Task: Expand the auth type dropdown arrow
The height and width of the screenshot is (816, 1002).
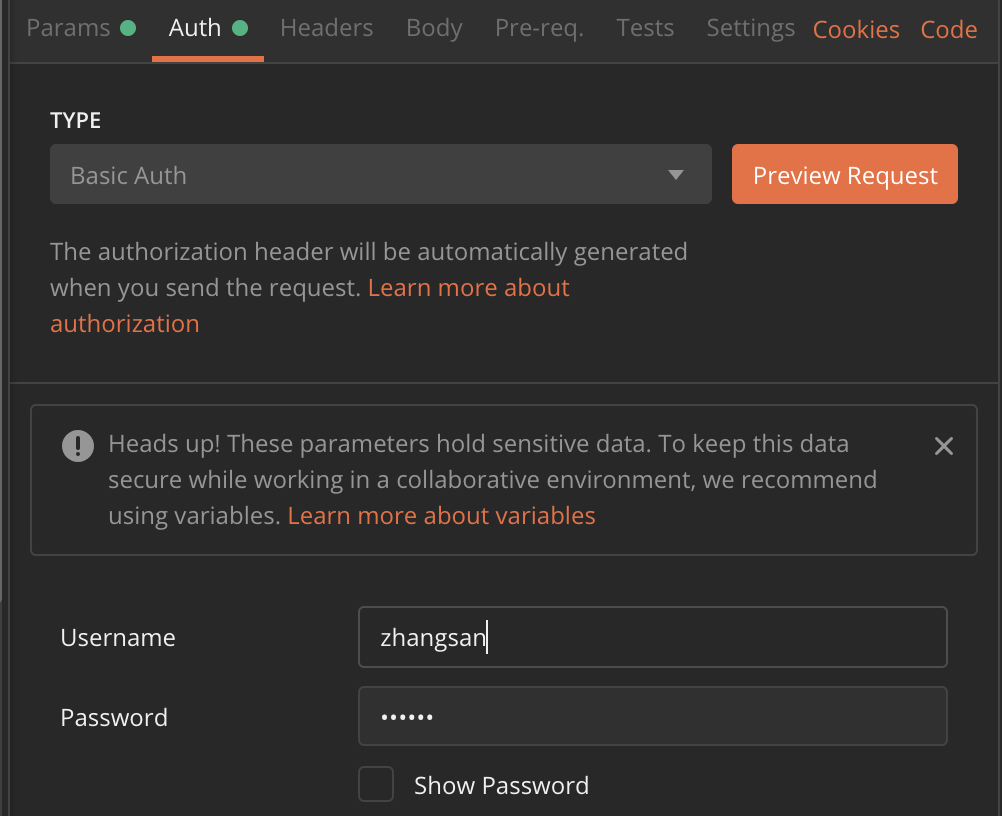Action: pyautogui.click(x=675, y=175)
